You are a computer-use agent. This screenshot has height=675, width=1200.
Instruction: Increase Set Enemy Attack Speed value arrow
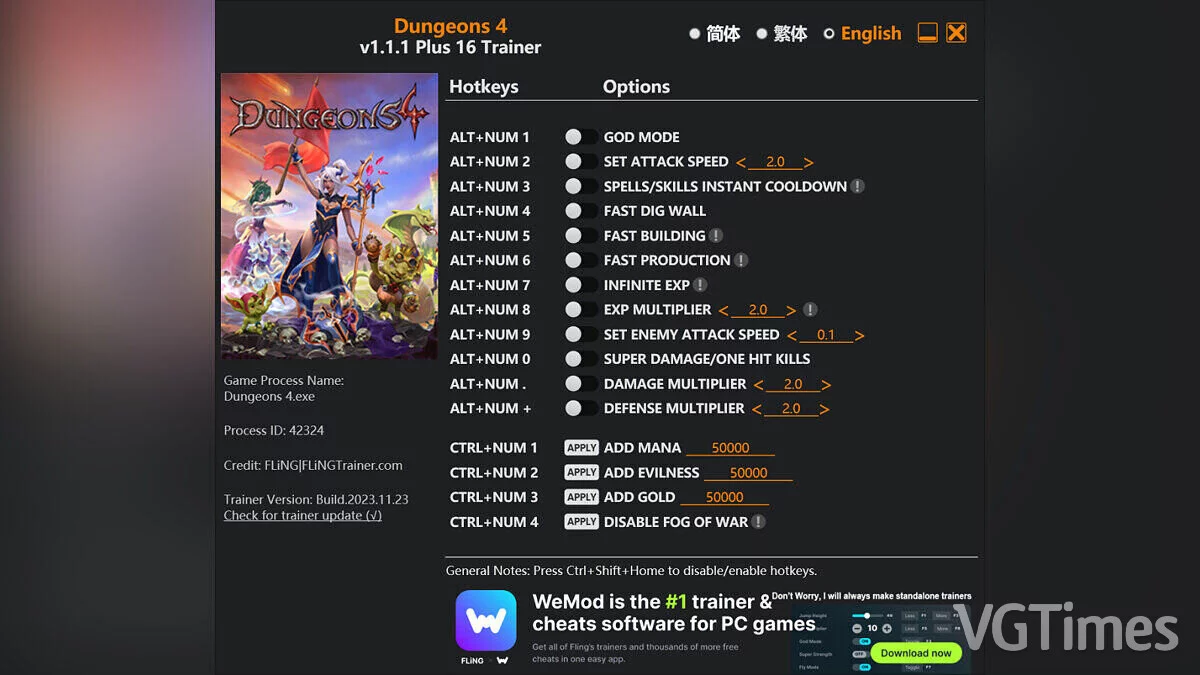[859, 335]
